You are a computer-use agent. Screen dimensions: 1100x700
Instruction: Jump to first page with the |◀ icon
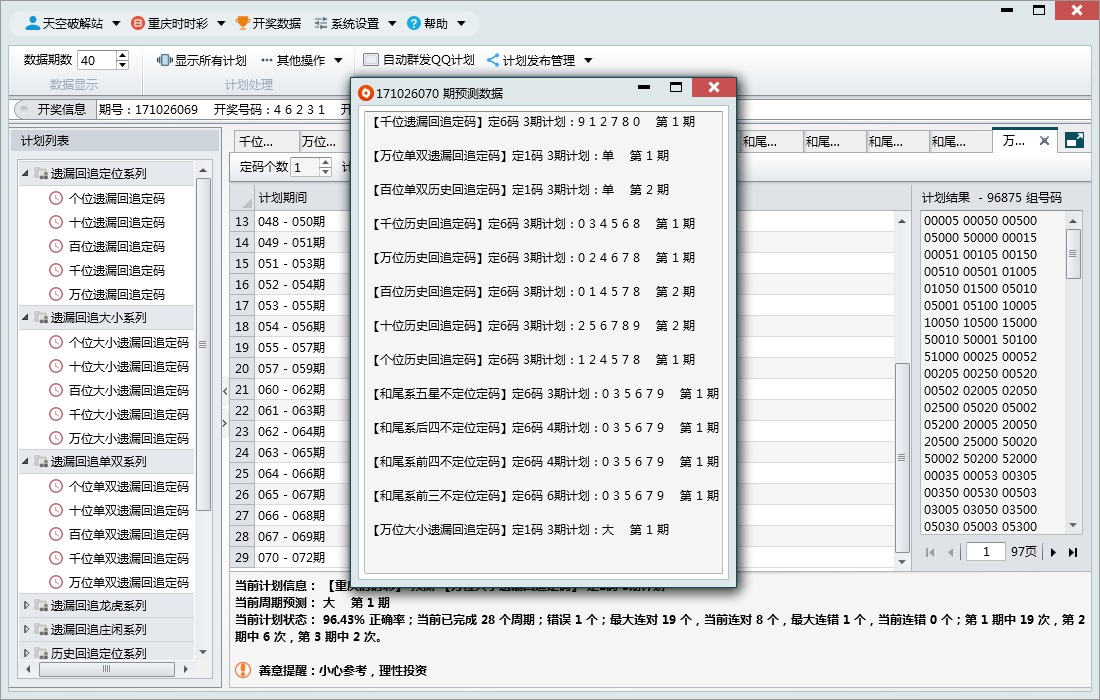(930, 552)
